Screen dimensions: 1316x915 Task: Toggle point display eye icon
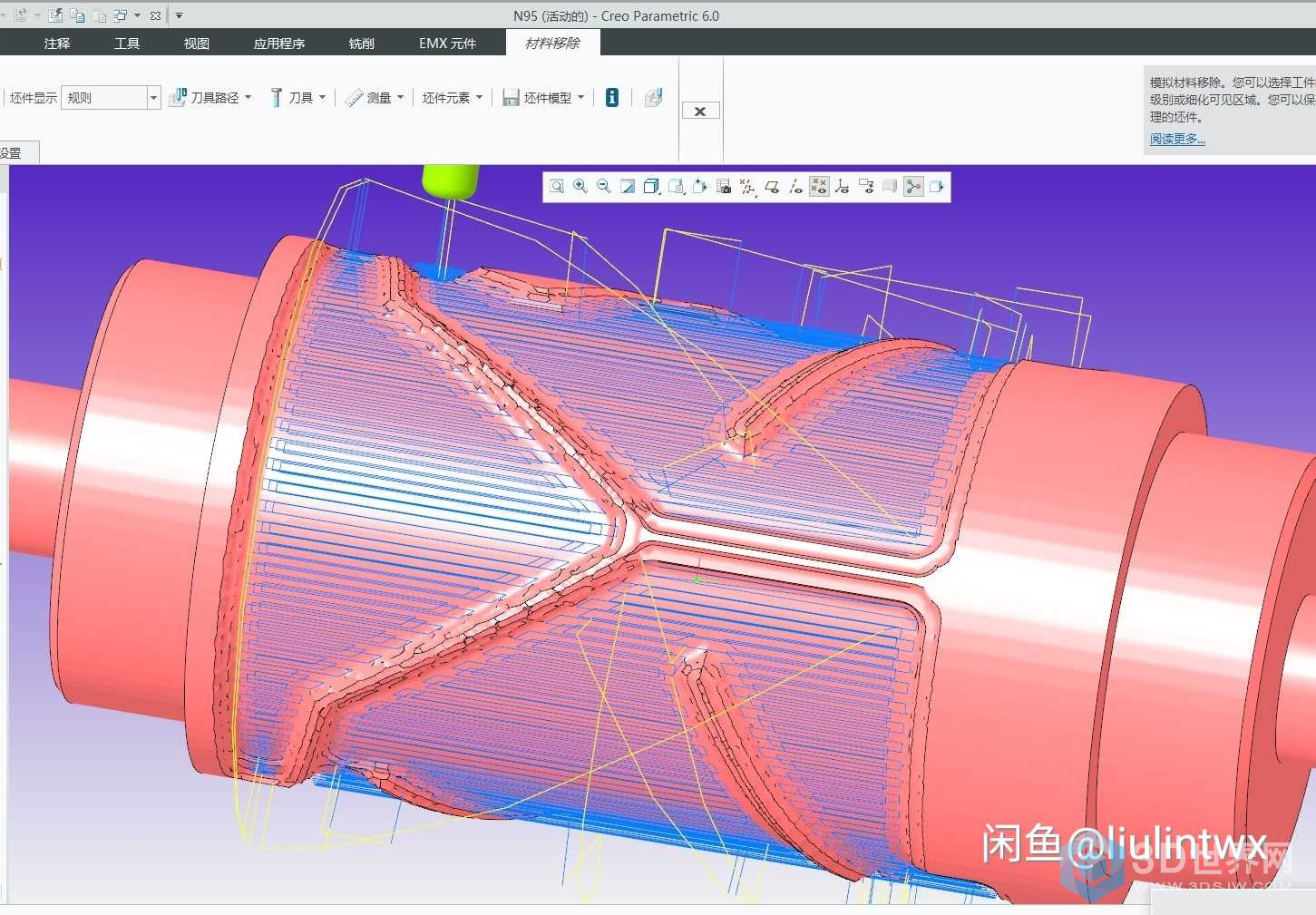coord(819,187)
